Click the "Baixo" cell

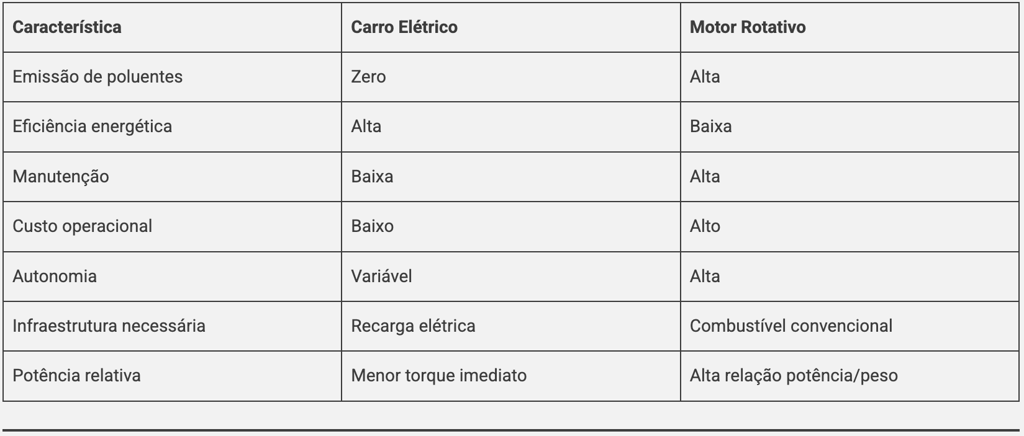[372, 226]
